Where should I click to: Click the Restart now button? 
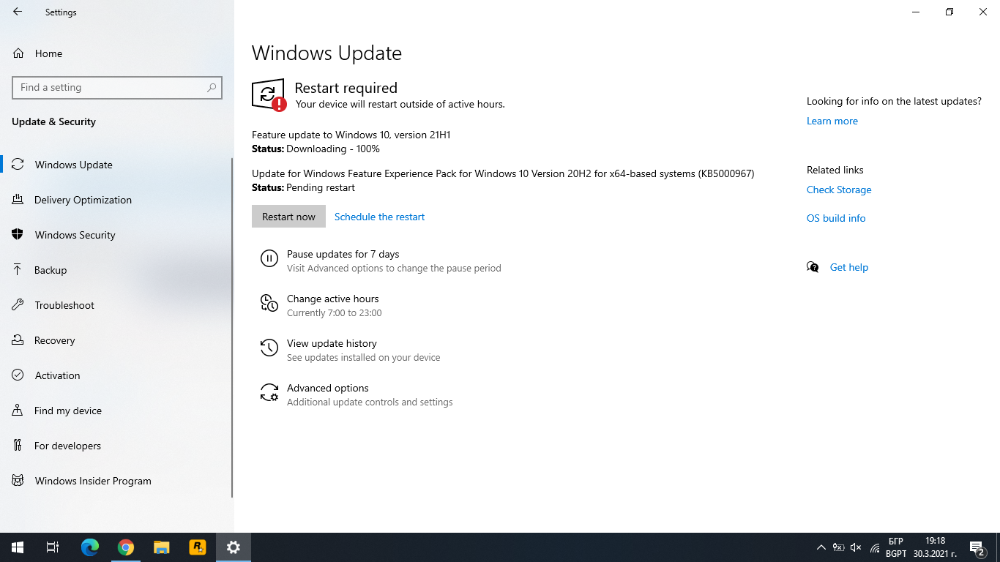tap(289, 216)
